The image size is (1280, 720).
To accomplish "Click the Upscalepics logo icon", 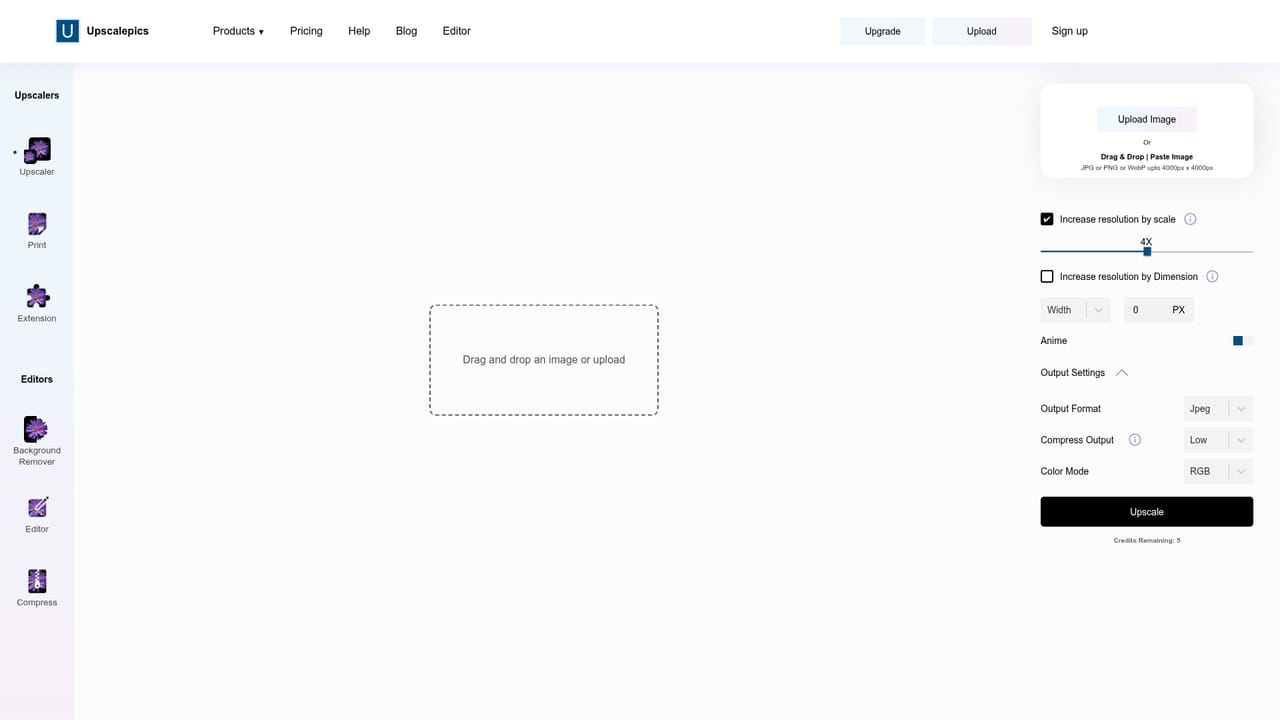I will (x=67, y=31).
